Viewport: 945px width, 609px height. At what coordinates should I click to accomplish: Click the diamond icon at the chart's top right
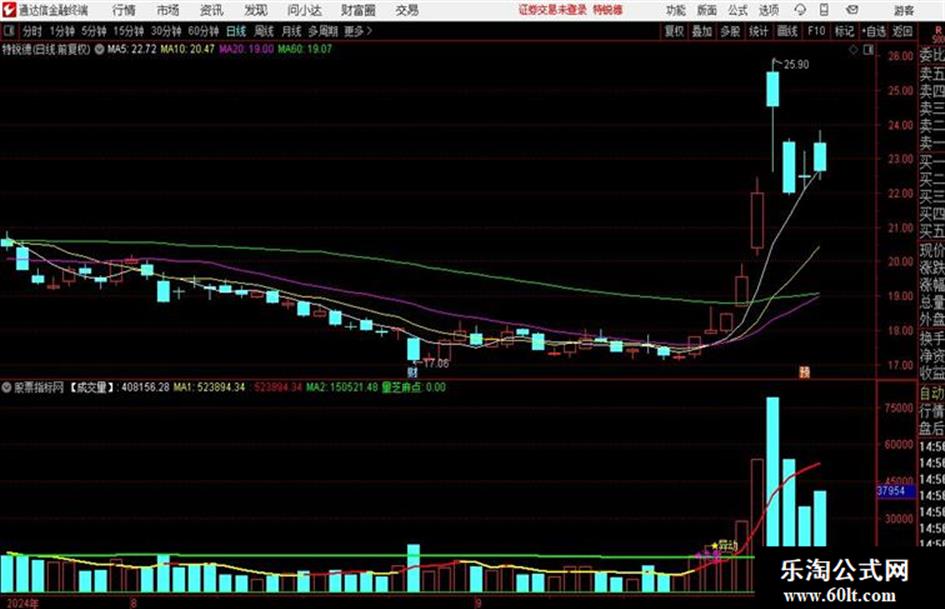tap(853, 50)
